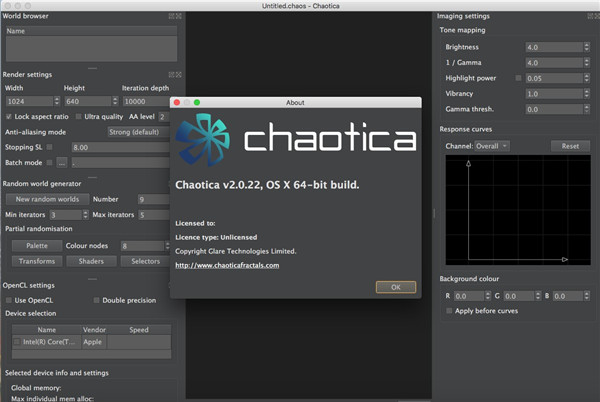Float the Render settings panel icon

[x=171, y=75]
